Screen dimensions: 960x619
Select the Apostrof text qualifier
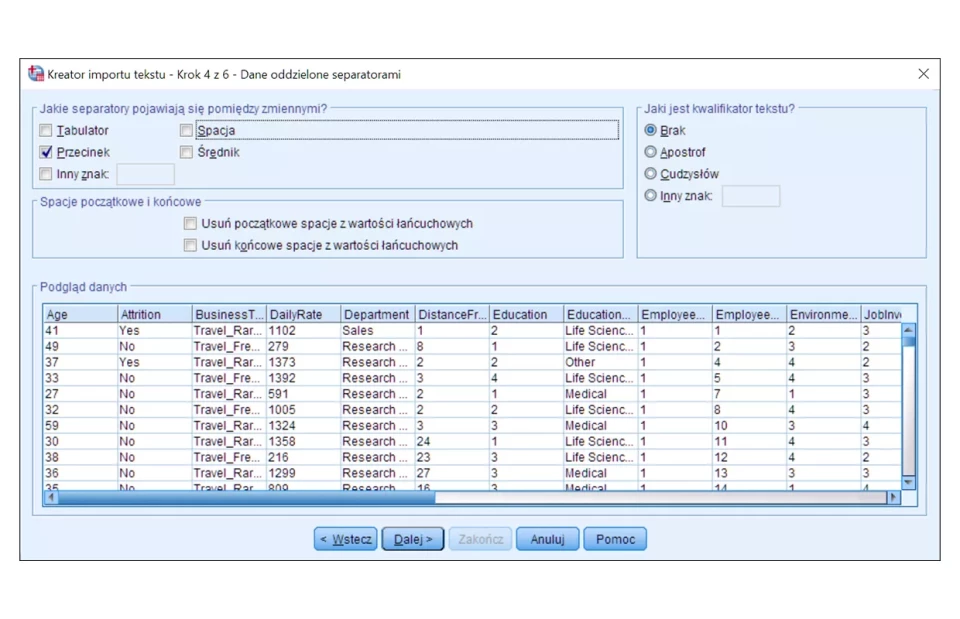point(651,153)
